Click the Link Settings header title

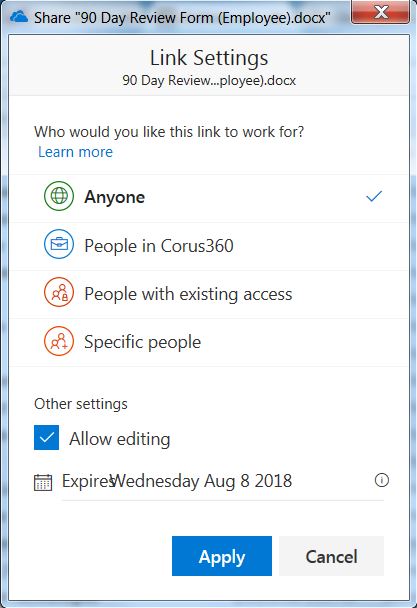(209, 58)
